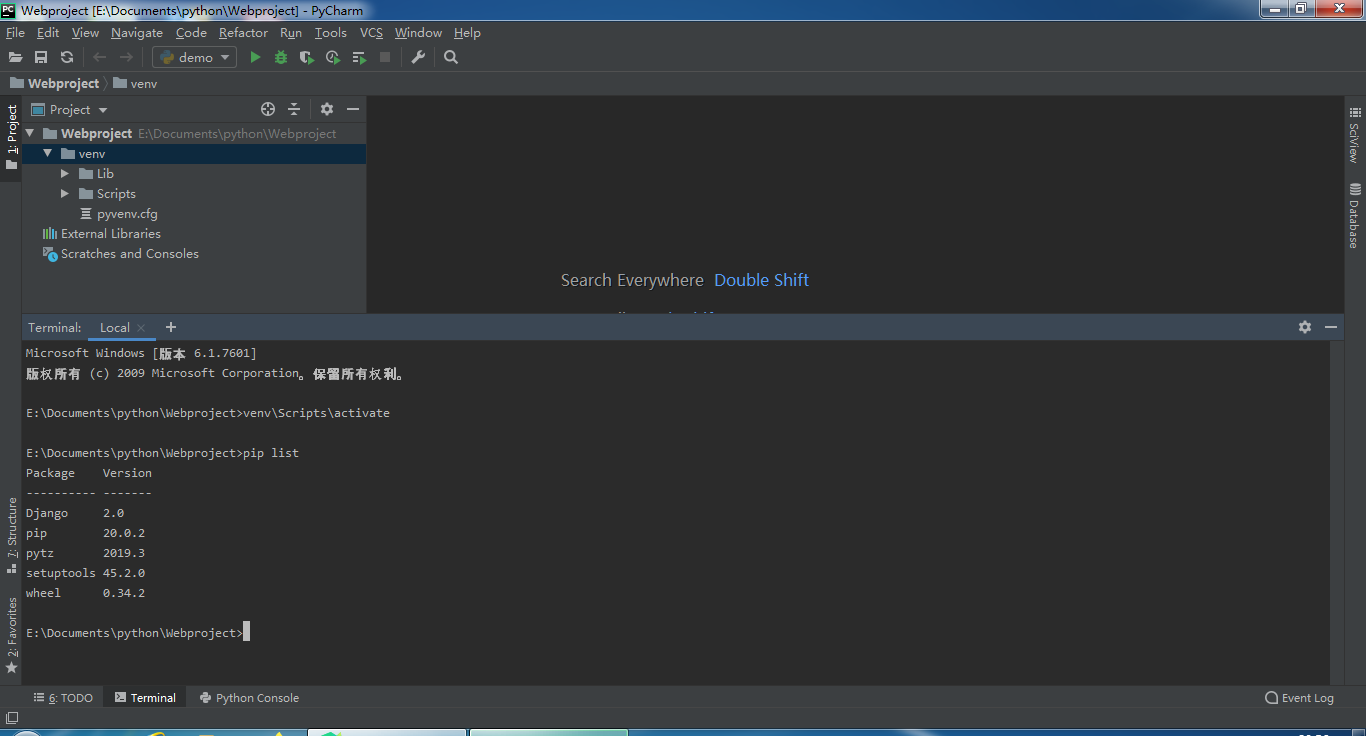Viewport: 1366px width, 736px height.
Task: Open the Python Console tool window
Action: tap(249, 698)
